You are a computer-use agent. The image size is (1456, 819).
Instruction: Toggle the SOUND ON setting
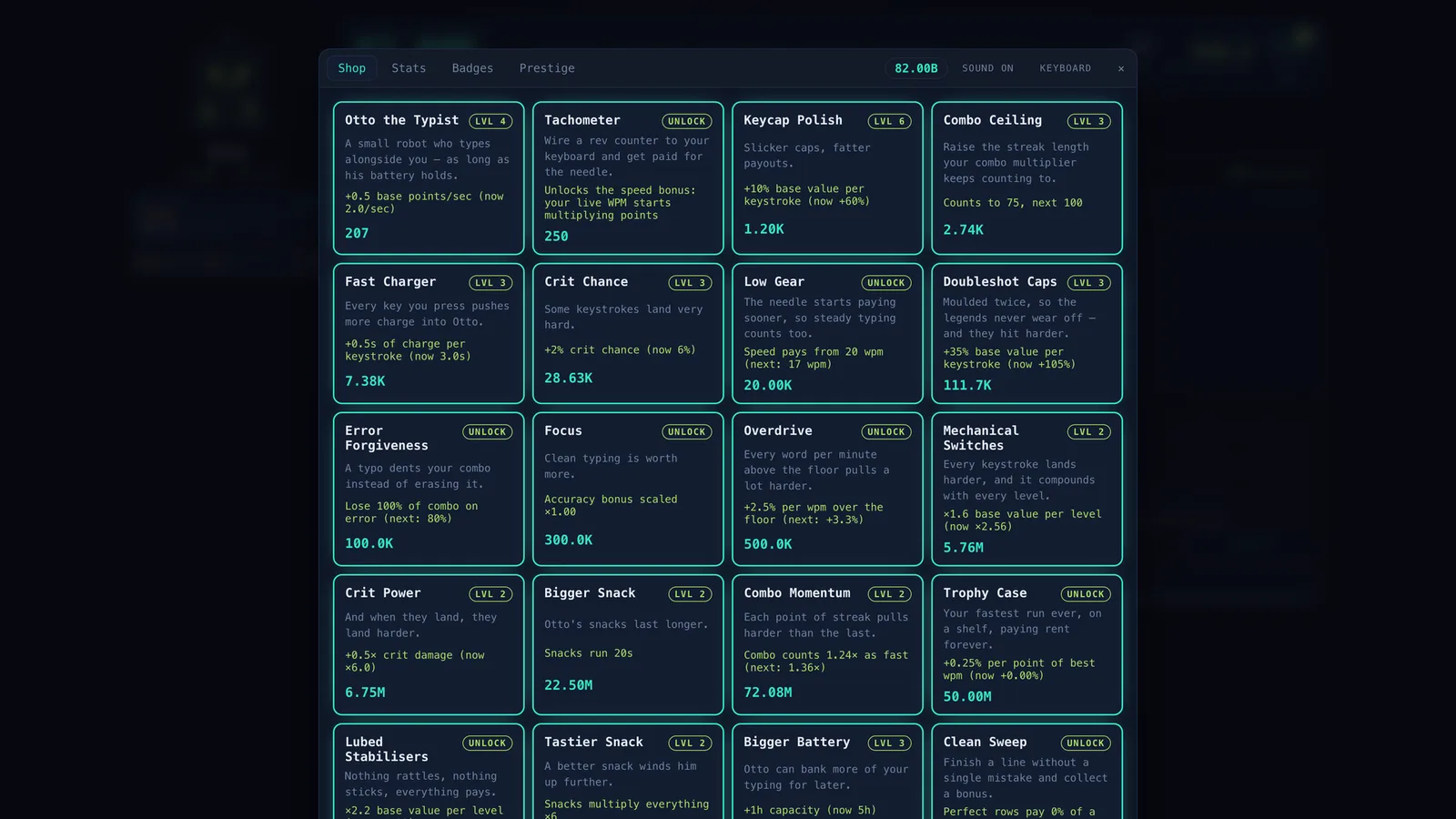click(987, 68)
